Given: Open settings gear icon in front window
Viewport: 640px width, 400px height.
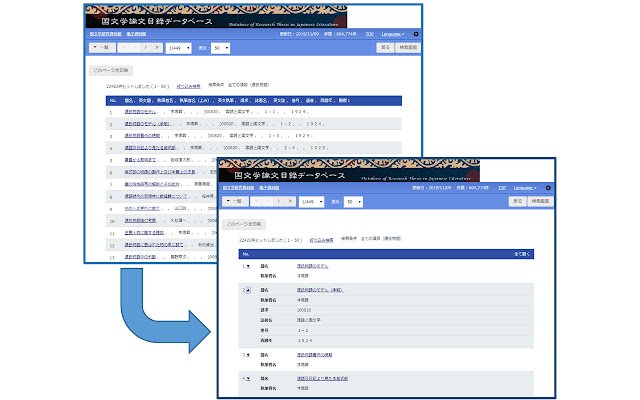Looking at the screenshot, I should pos(548,188).
